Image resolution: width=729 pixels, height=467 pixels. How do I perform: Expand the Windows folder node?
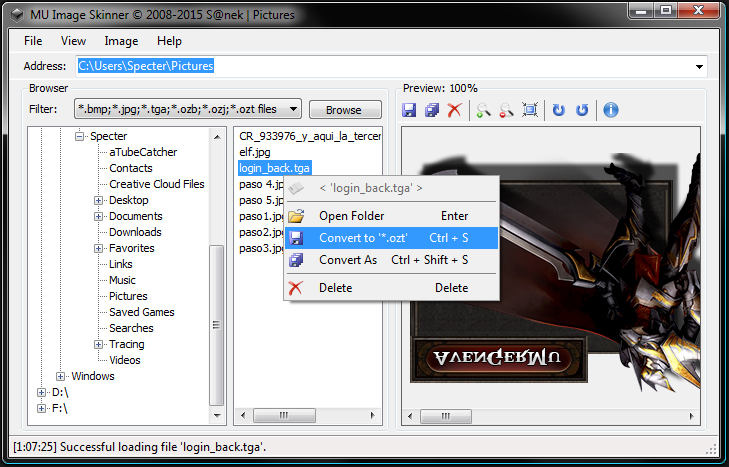click(60, 376)
